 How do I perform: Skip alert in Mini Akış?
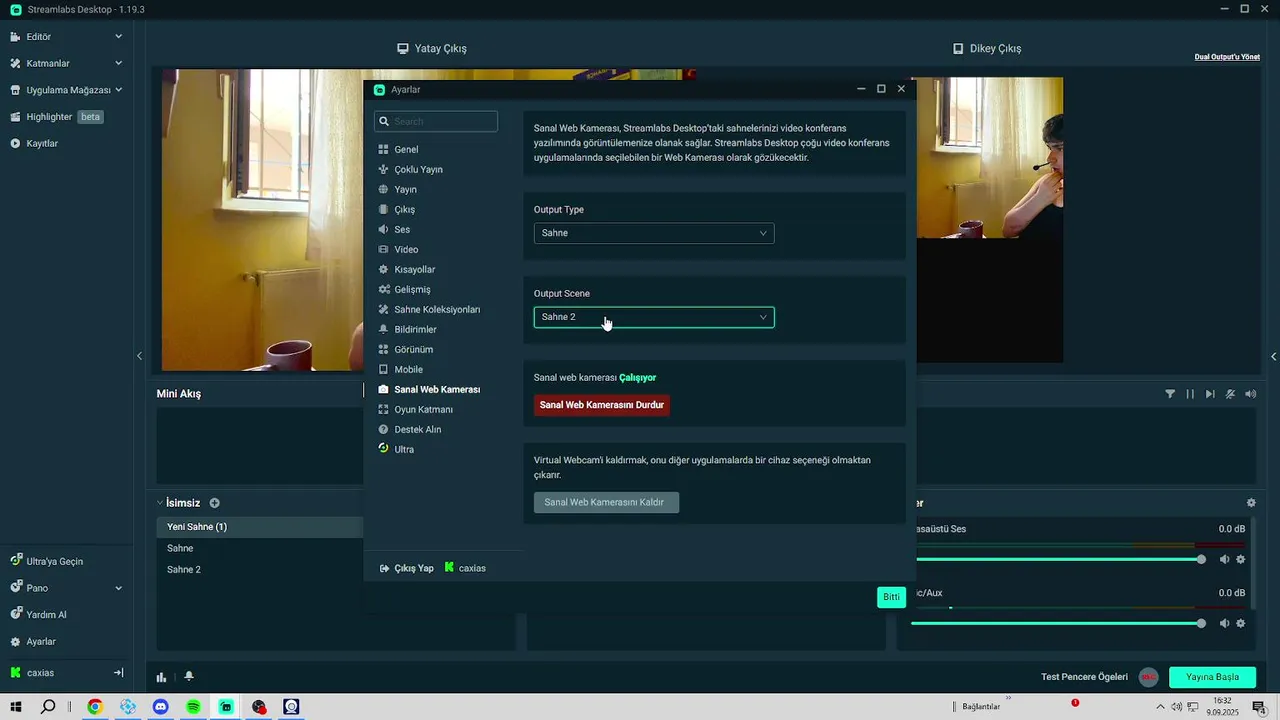click(1210, 394)
